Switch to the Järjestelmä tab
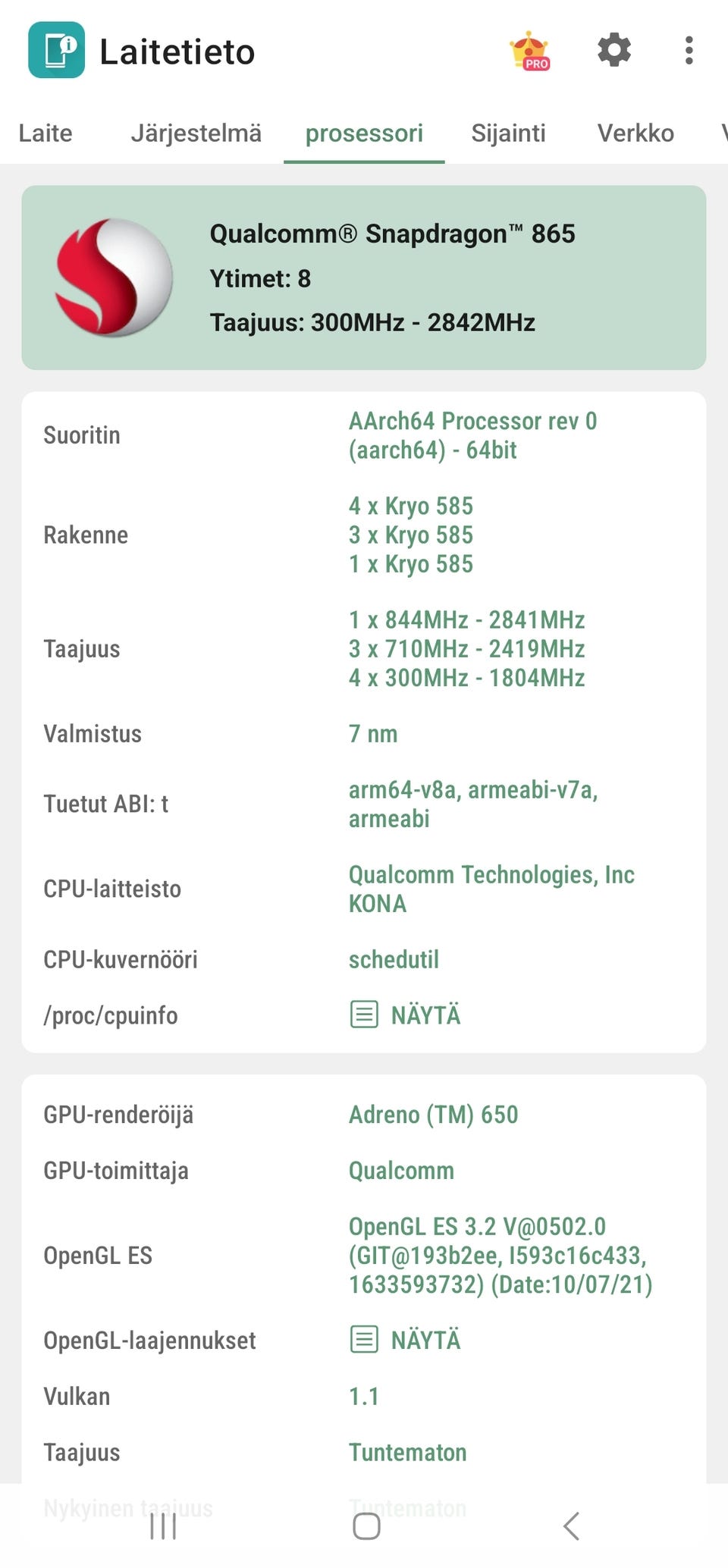This screenshot has width=728, height=1568. click(196, 133)
